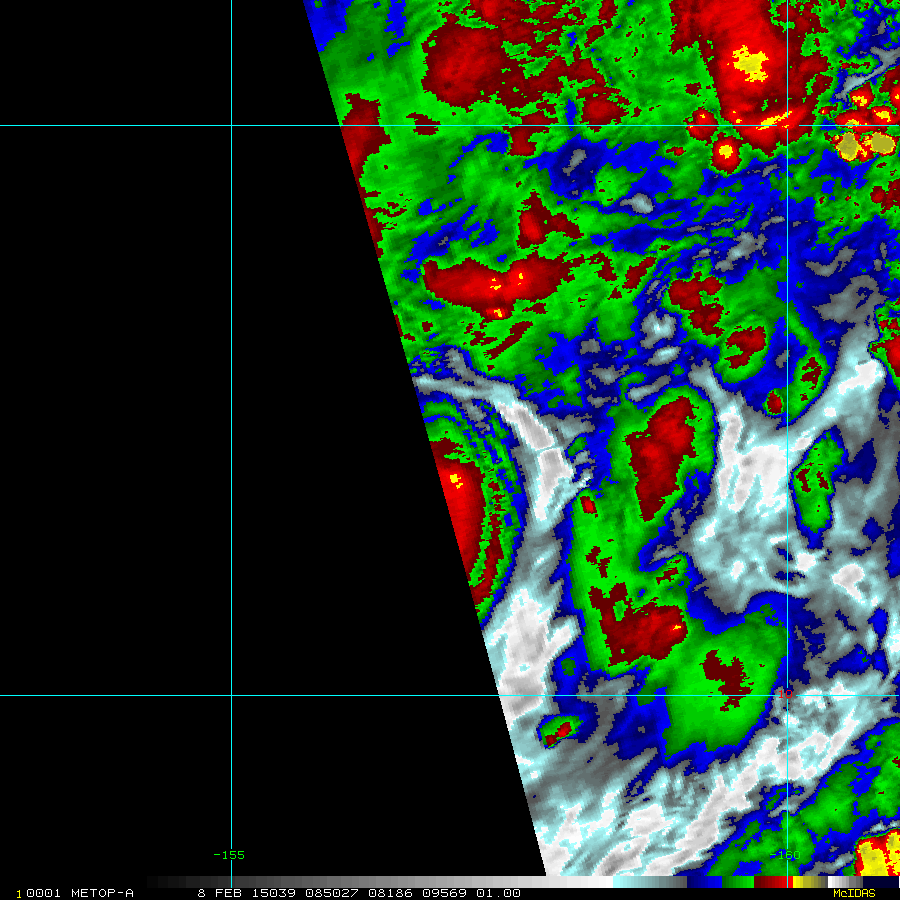The width and height of the screenshot is (900, 900).
Task: Select the green segment of the color bar
Action: [x=740, y=882]
